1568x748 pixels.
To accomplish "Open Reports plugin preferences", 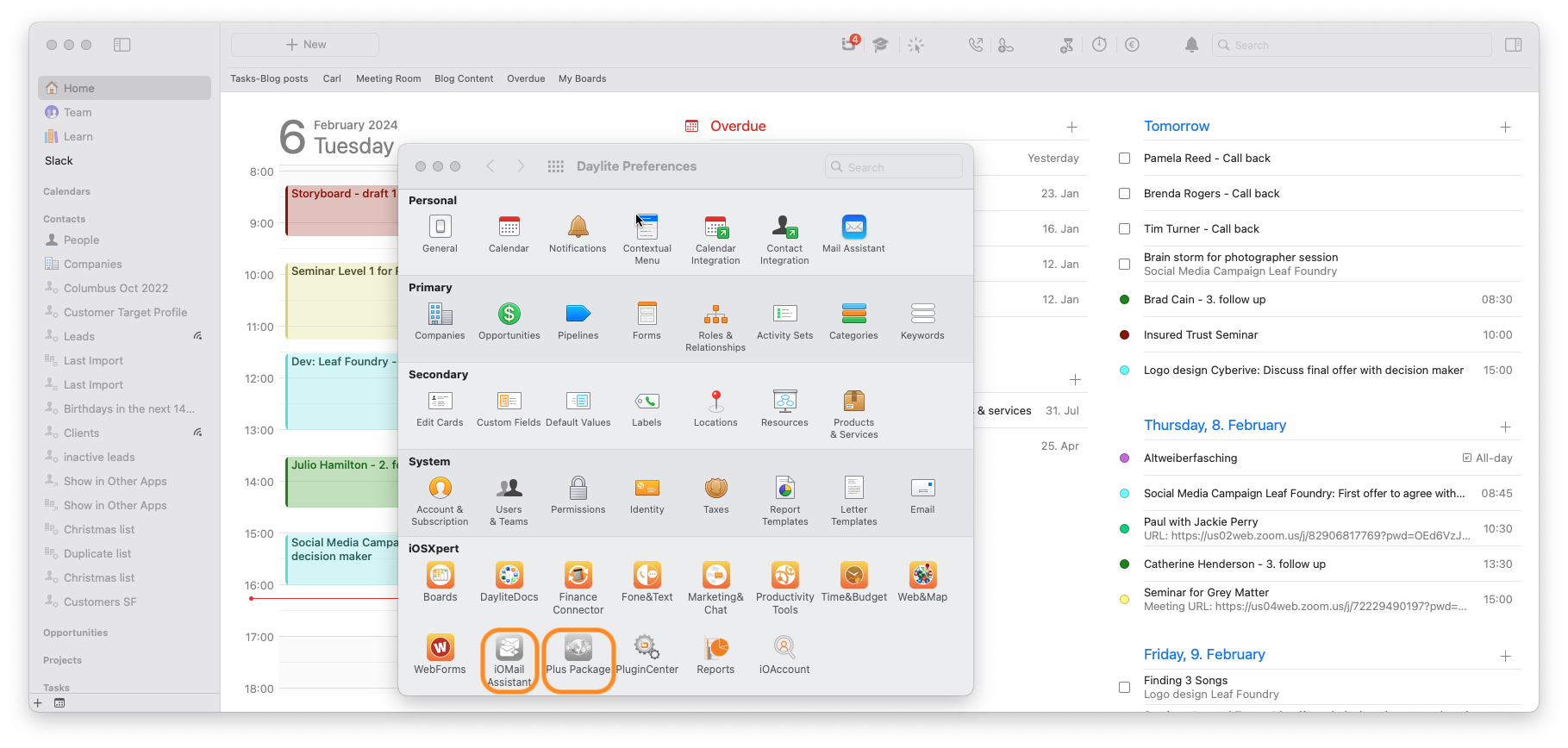I will click(715, 647).
